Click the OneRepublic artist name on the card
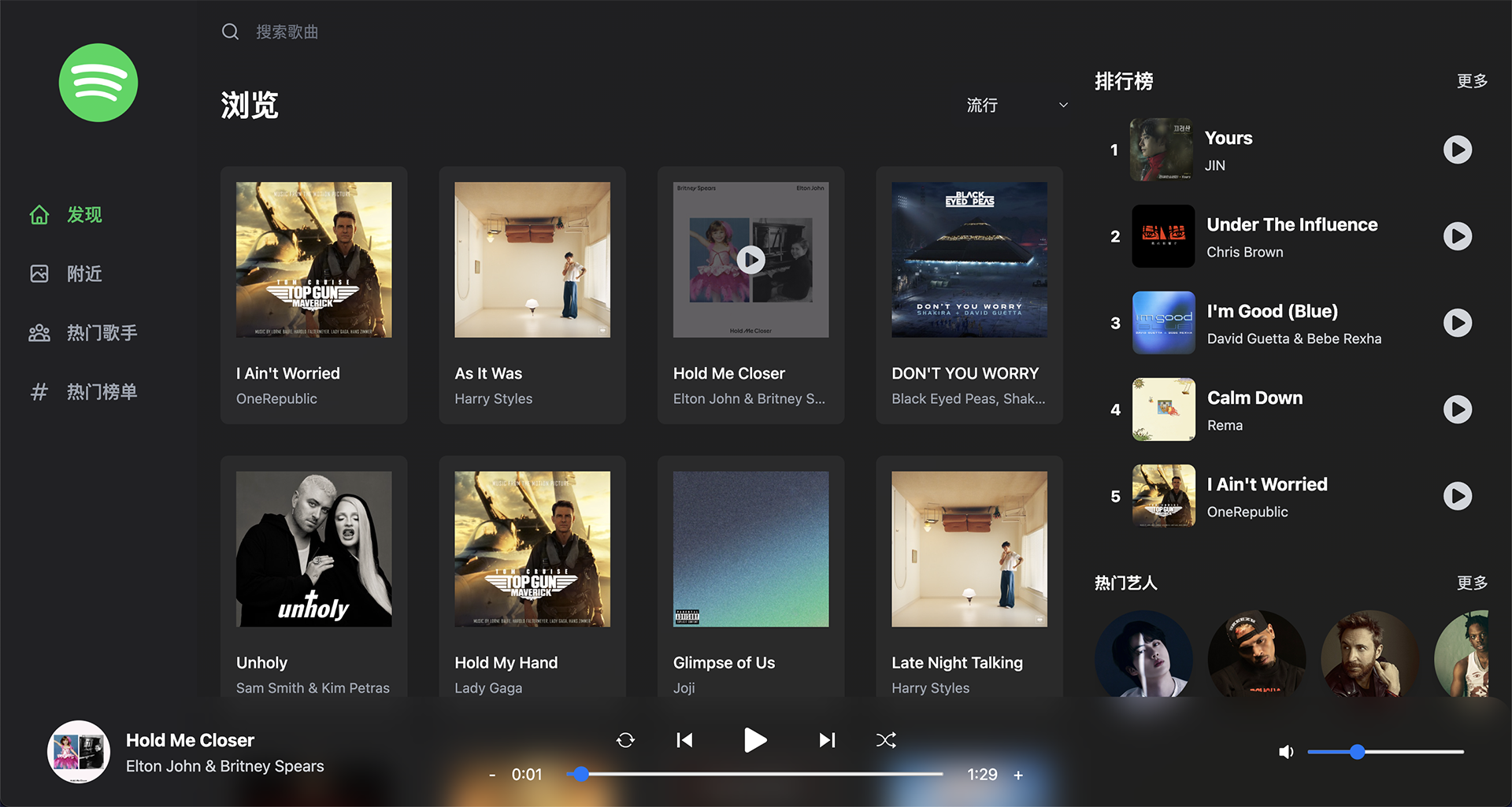 click(x=276, y=398)
